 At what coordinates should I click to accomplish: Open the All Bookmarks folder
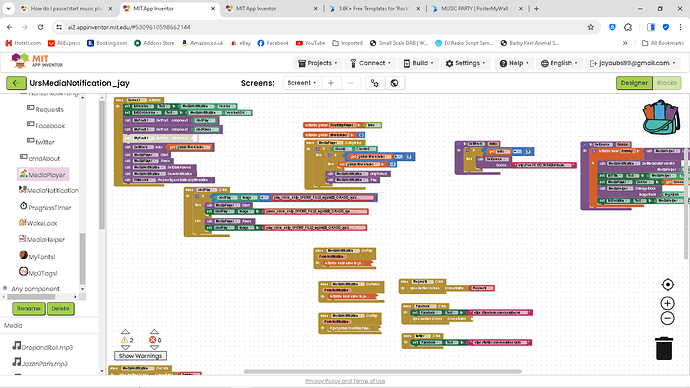point(663,43)
